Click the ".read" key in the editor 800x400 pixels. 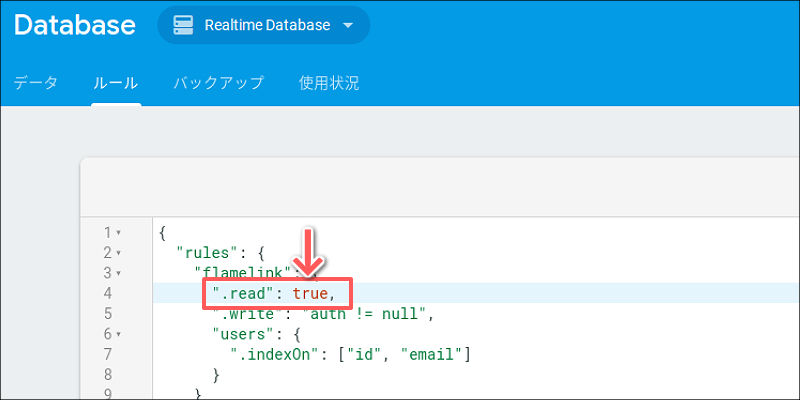click(244, 293)
